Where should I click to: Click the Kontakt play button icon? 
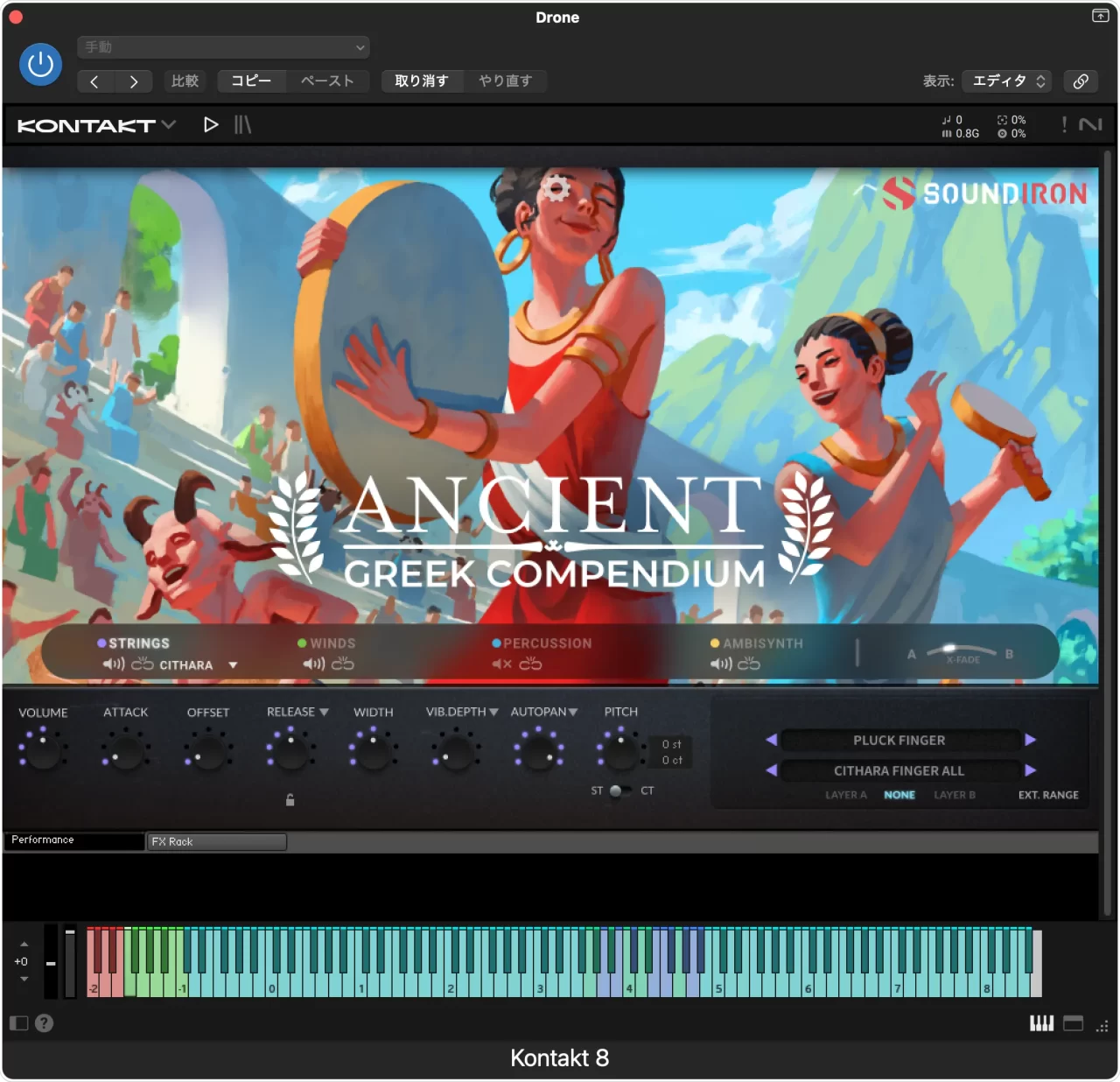coord(211,125)
